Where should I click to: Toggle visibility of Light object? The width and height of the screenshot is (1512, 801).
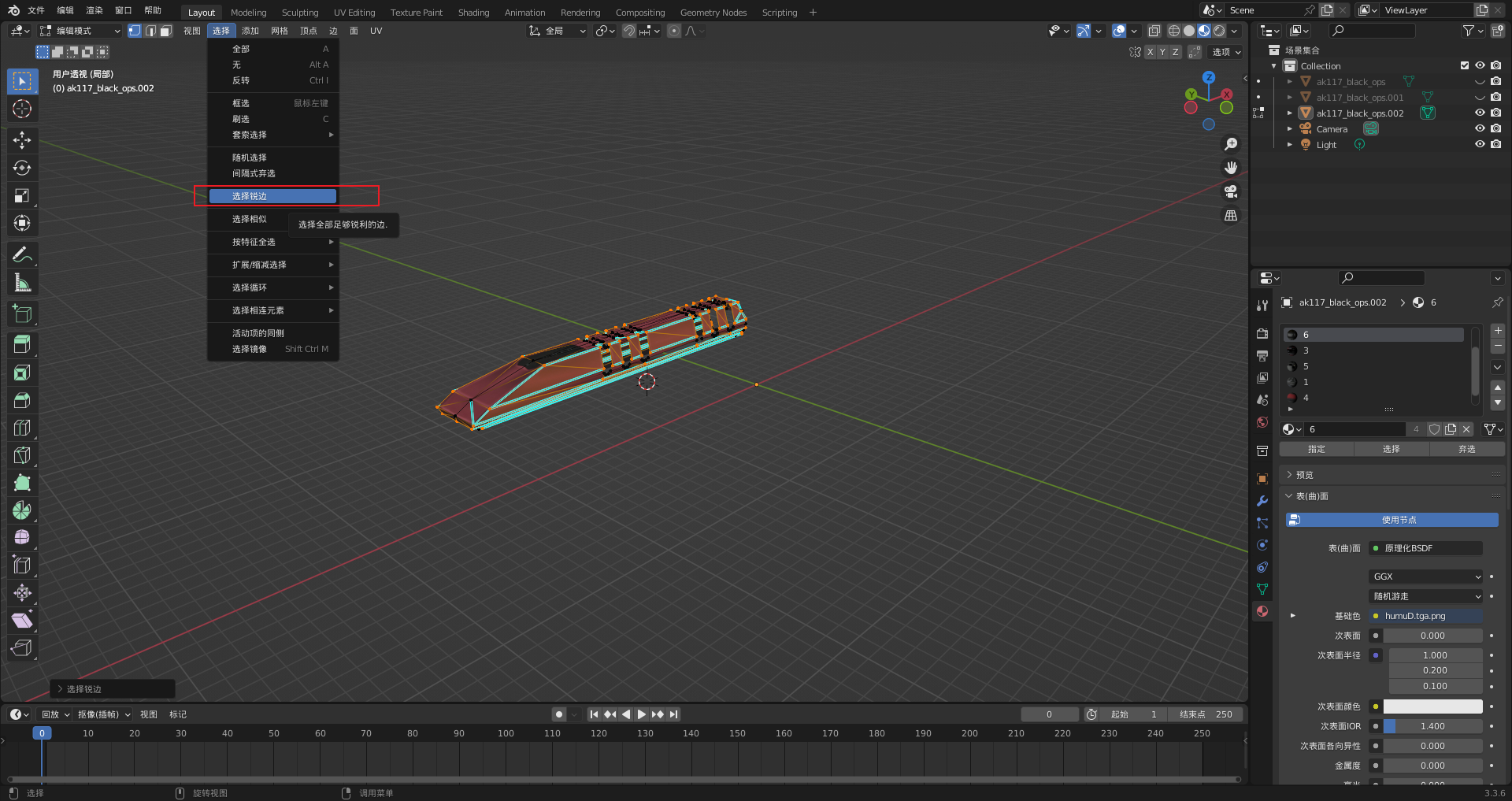pyautogui.click(x=1480, y=144)
